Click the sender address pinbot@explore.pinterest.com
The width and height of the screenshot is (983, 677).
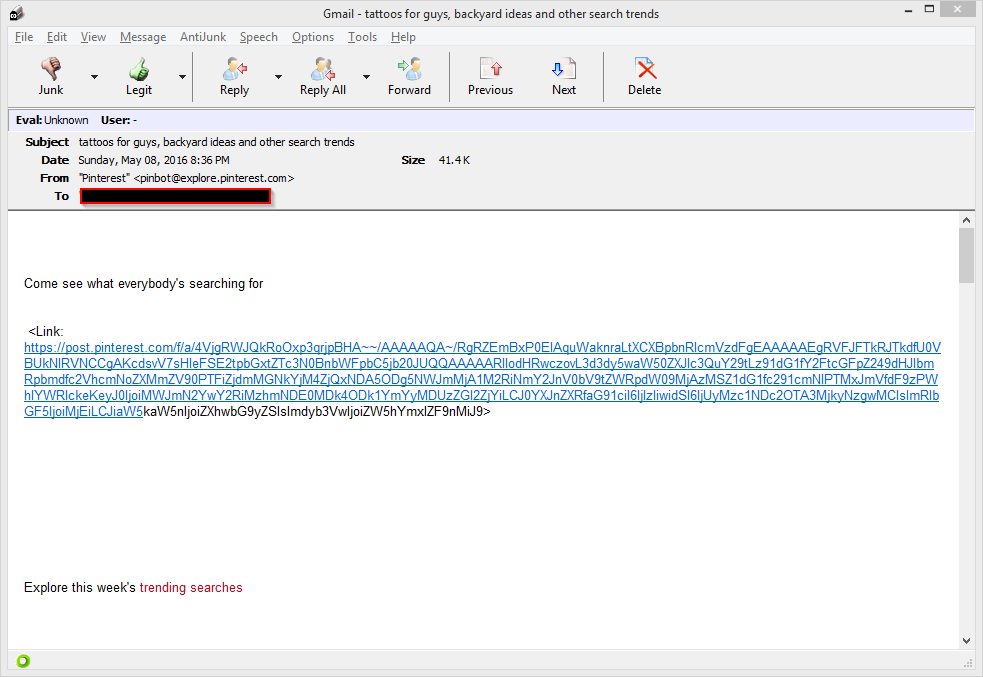coord(214,178)
